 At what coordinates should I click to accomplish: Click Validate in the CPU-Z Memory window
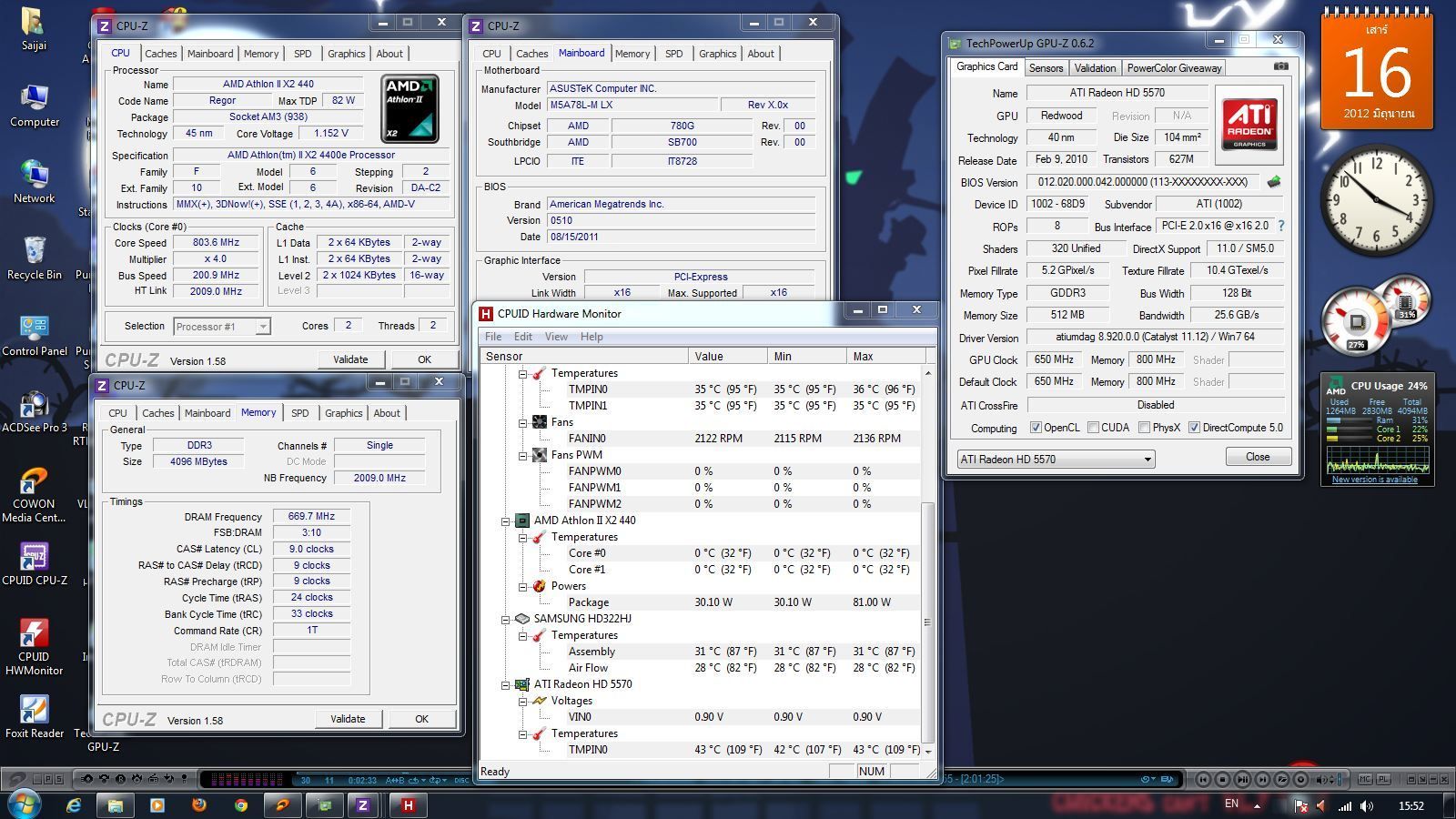[x=348, y=719]
